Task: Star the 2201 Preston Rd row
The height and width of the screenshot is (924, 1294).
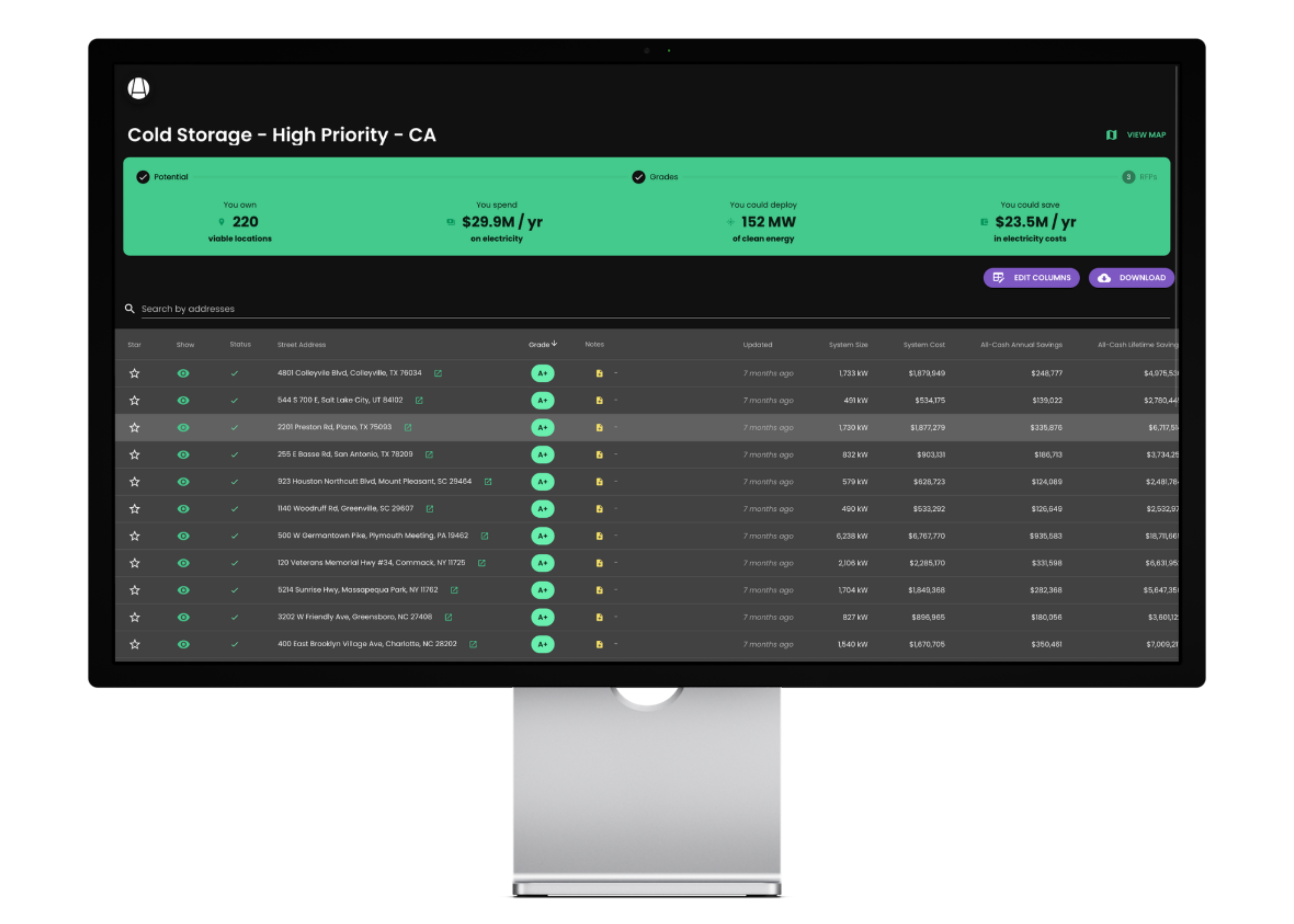Action: click(x=134, y=427)
